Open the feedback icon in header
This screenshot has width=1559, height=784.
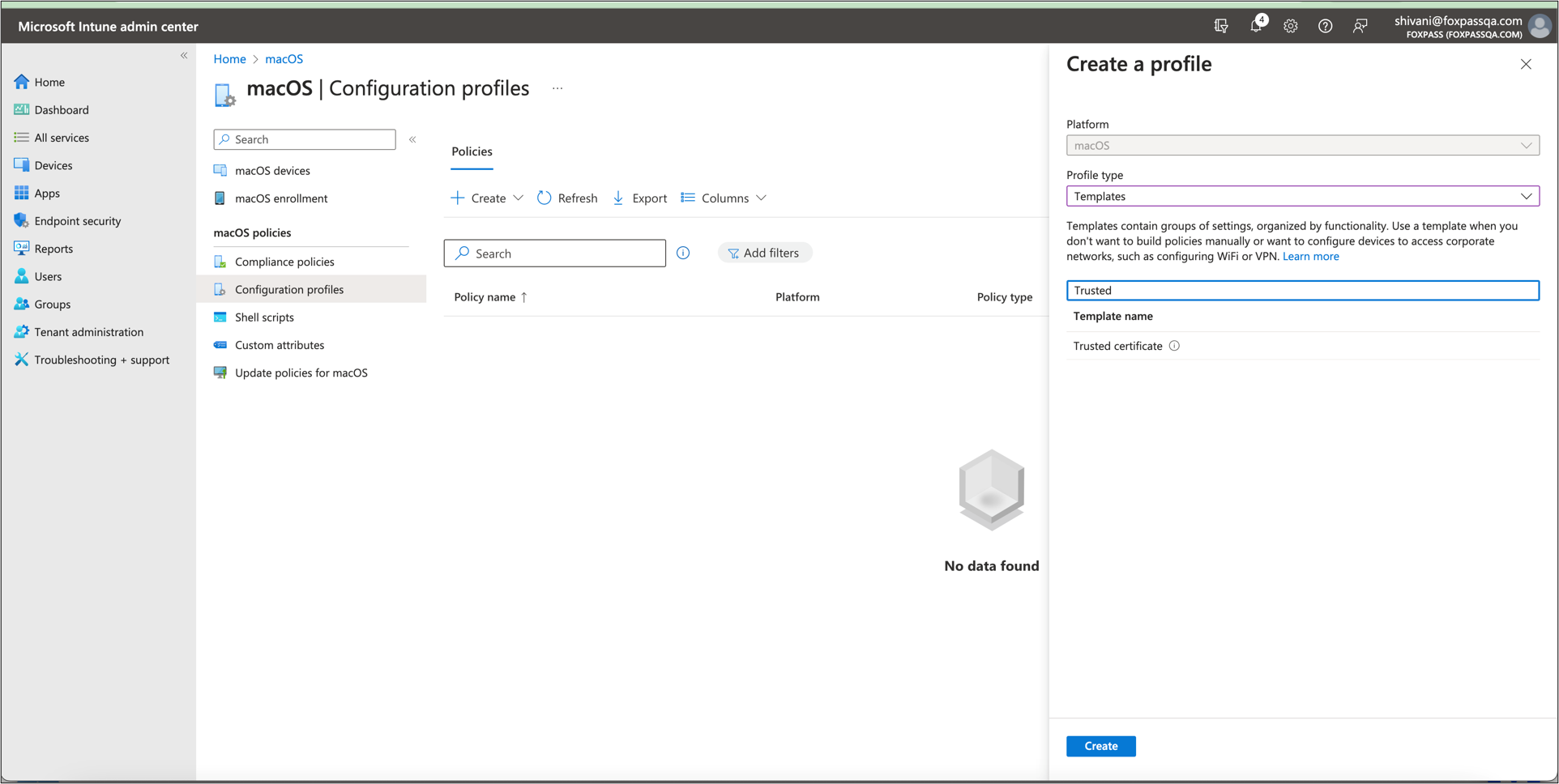(1360, 26)
